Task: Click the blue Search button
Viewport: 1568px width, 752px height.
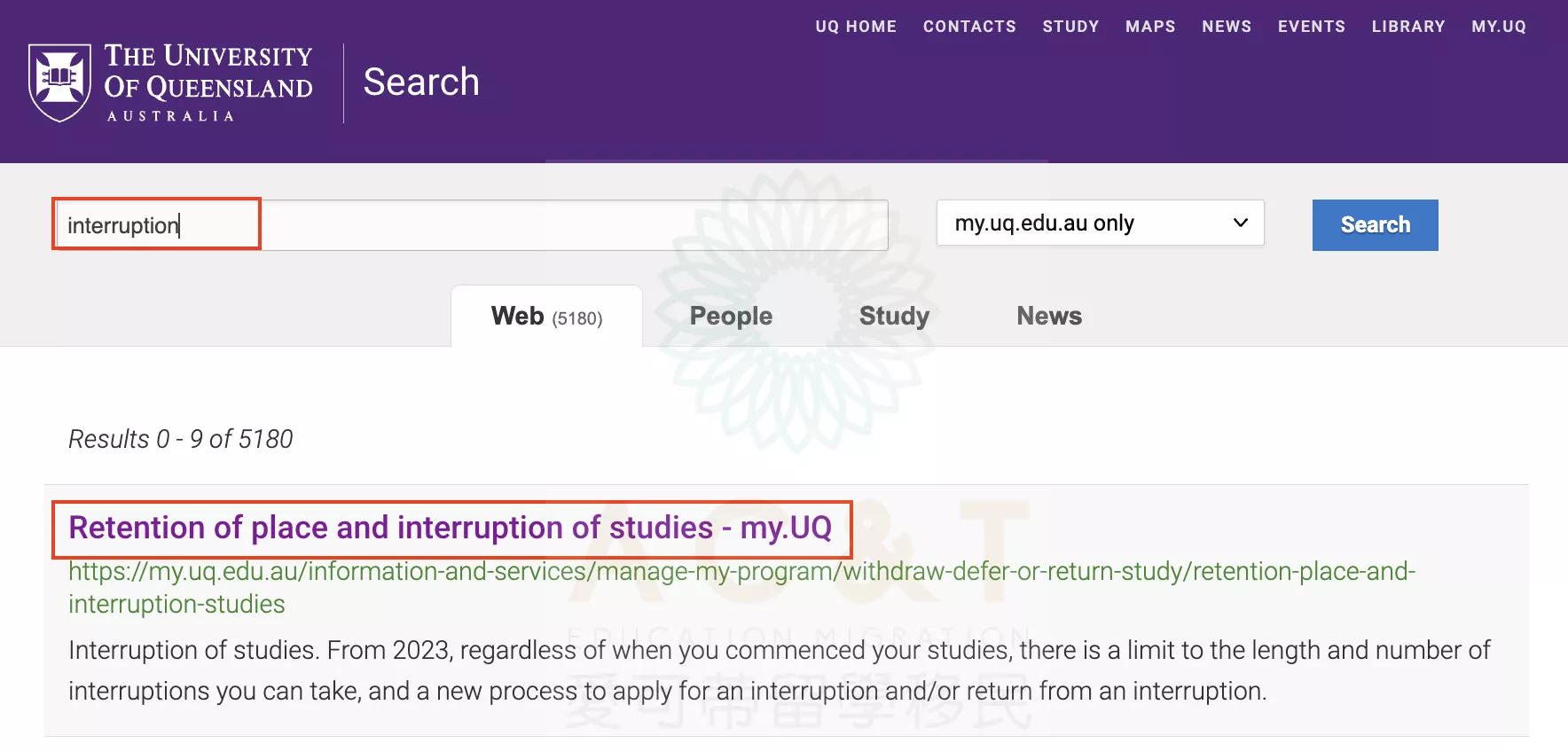Action: pyautogui.click(x=1375, y=225)
